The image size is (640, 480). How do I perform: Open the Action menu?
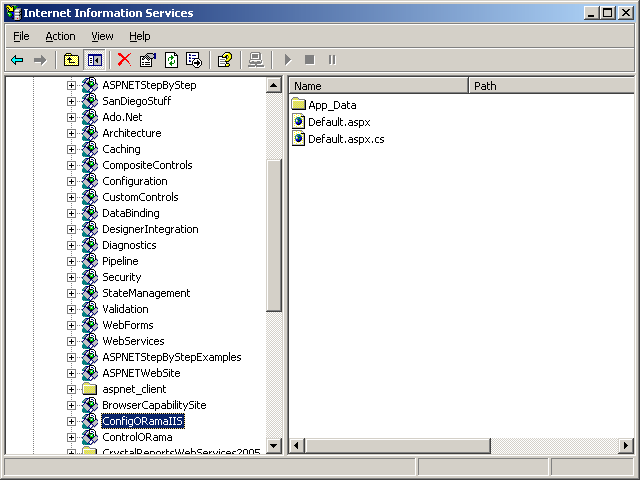pos(60,36)
